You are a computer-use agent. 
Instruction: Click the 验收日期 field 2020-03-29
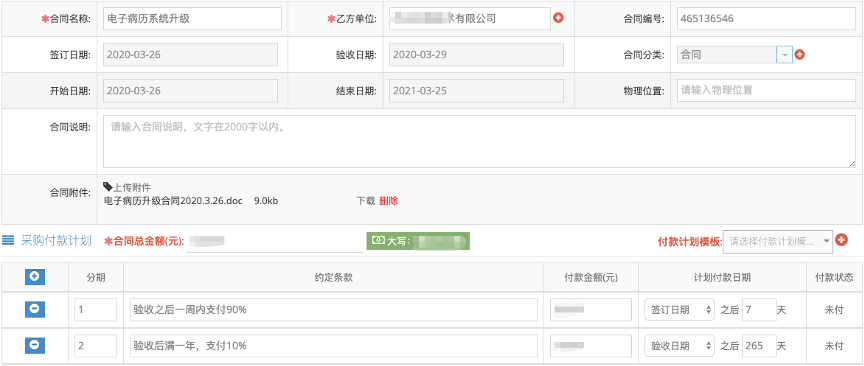pos(476,55)
